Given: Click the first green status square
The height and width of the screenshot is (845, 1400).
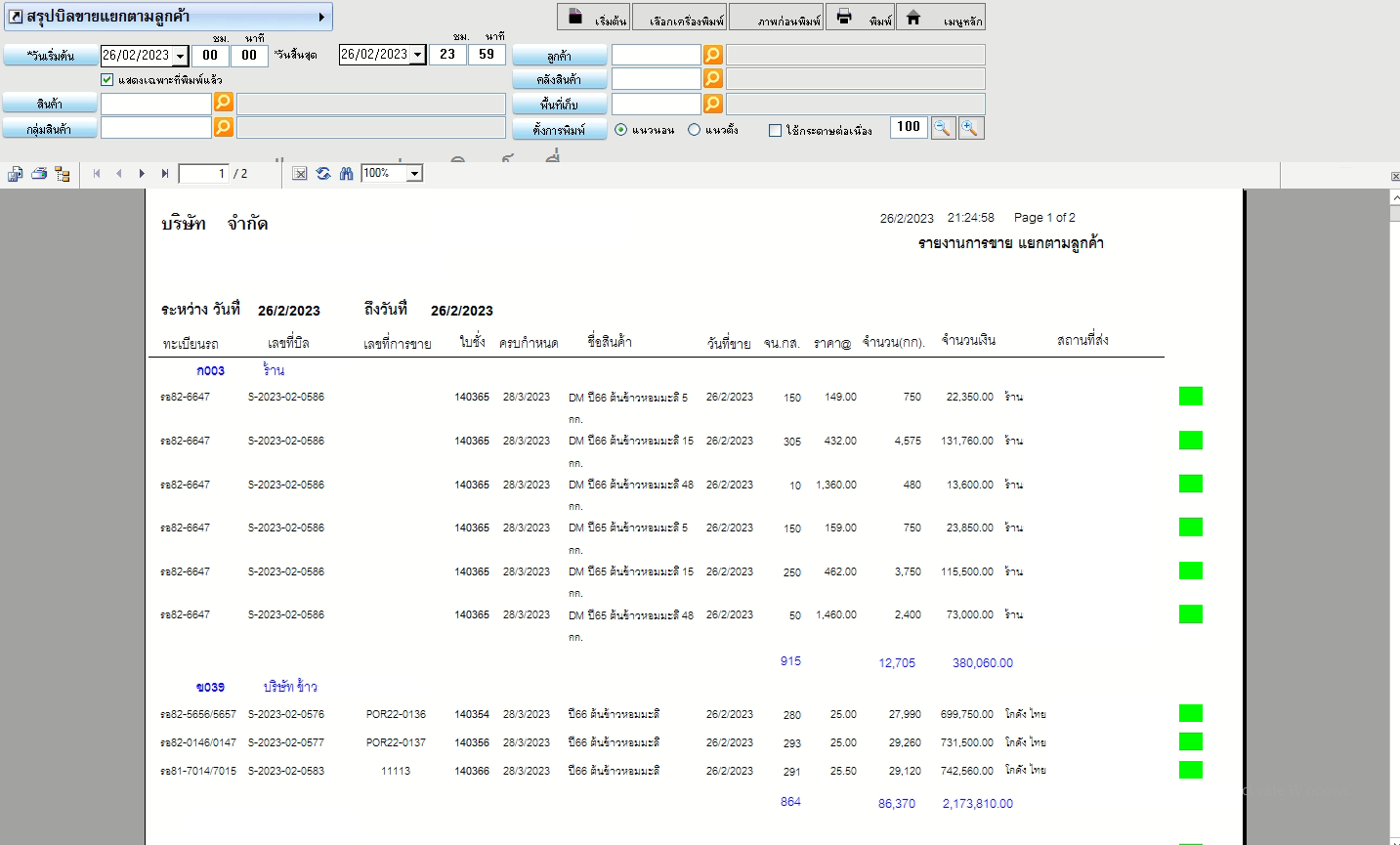Looking at the screenshot, I should 1190,396.
